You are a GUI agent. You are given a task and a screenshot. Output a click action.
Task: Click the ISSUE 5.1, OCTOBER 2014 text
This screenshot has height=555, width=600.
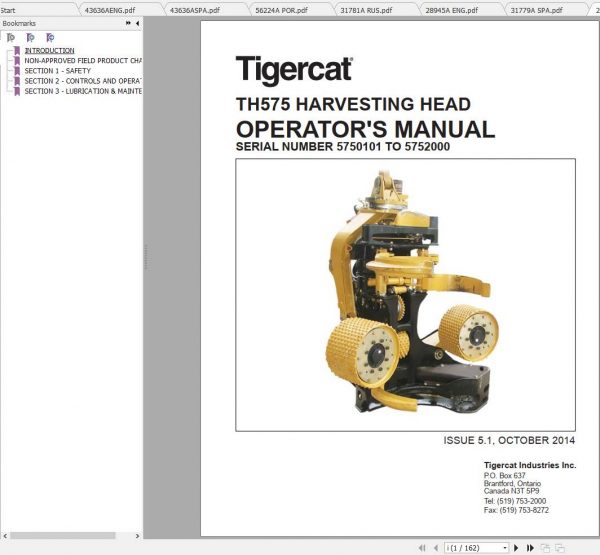point(509,440)
